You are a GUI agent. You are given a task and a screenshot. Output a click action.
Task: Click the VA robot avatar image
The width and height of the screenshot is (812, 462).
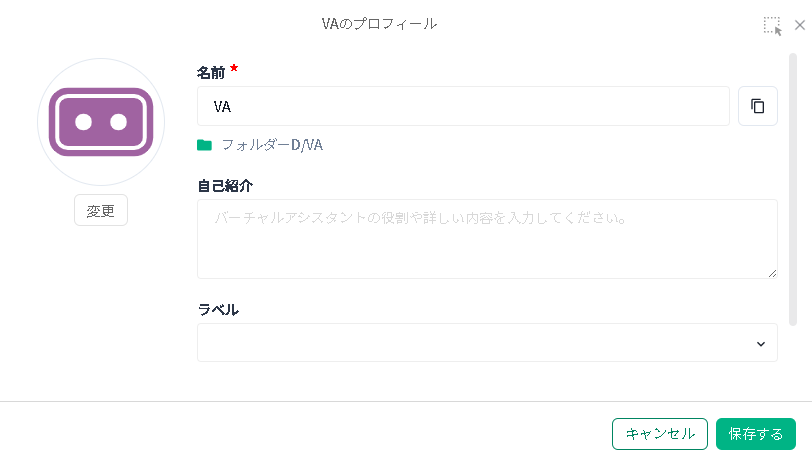point(101,122)
